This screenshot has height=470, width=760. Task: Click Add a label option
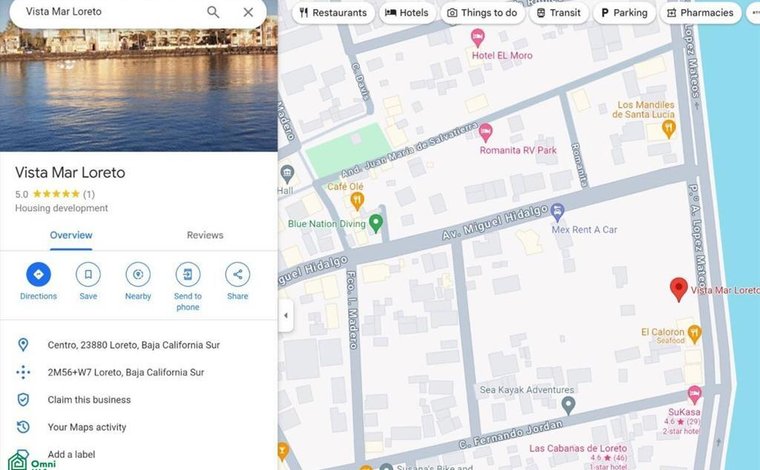click(x=71, y=454)
